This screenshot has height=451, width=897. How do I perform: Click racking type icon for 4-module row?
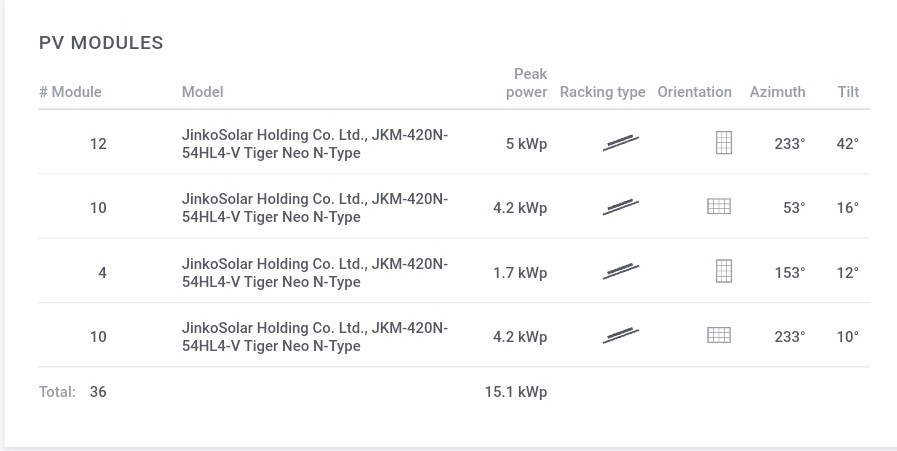621,272
